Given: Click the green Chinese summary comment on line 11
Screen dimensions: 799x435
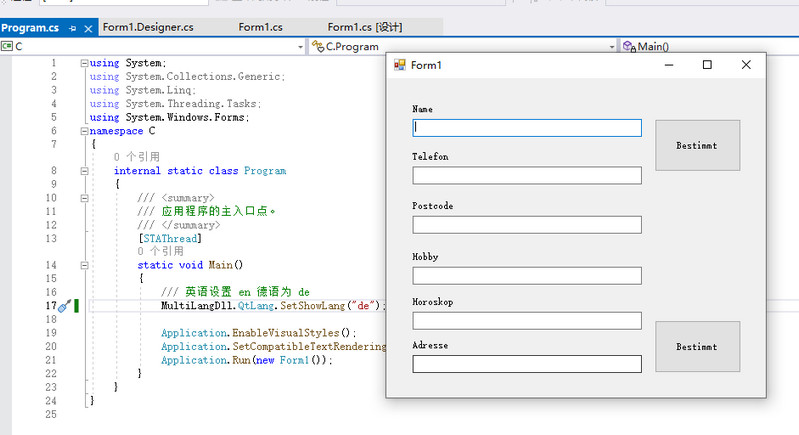Looking at the screenshot, I should tap(219, 211).
